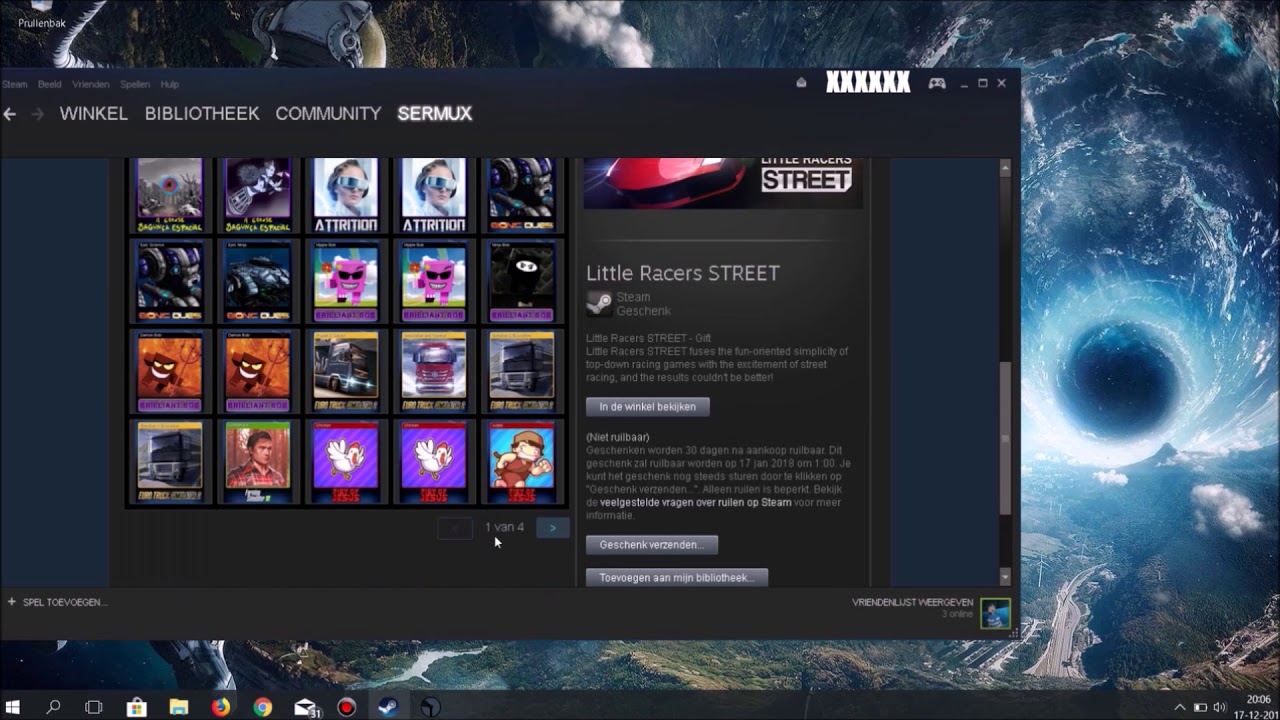Click the volume speaker tray icon

pyautogui.click(x=1220, y=707)
